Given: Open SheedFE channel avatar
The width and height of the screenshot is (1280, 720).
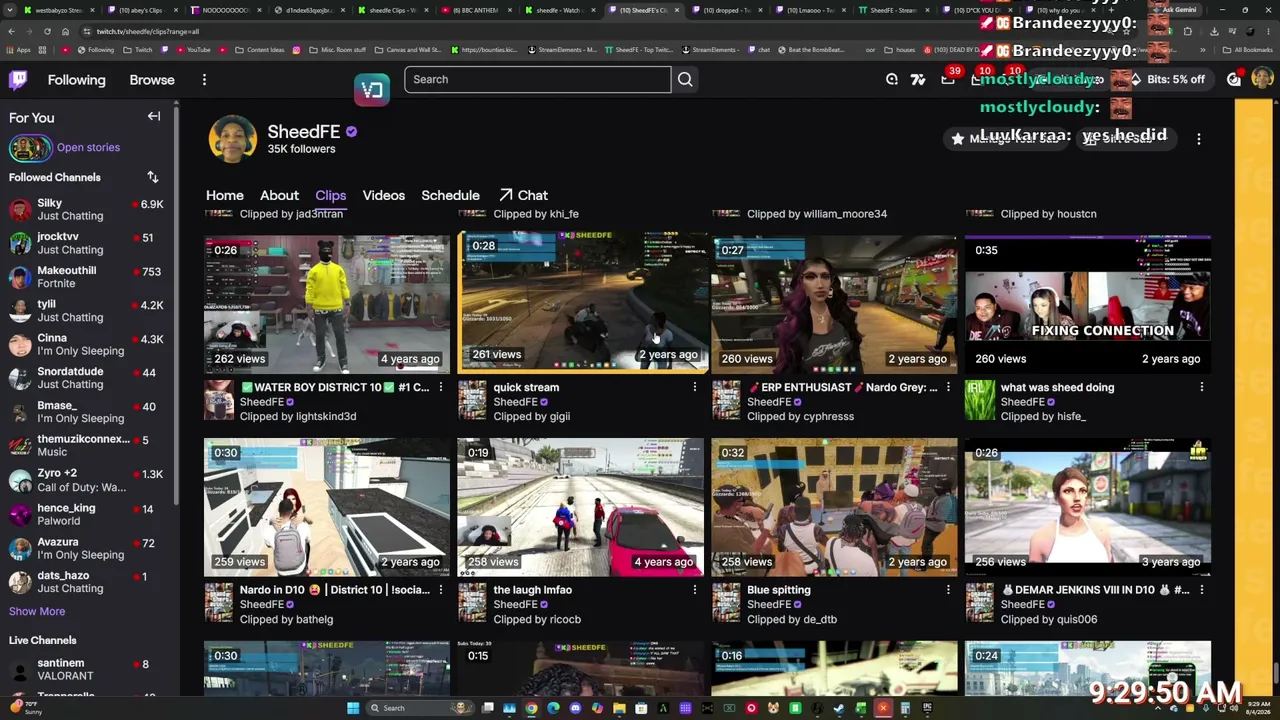Looking at the screenshot, I should (x=232, y=138).
